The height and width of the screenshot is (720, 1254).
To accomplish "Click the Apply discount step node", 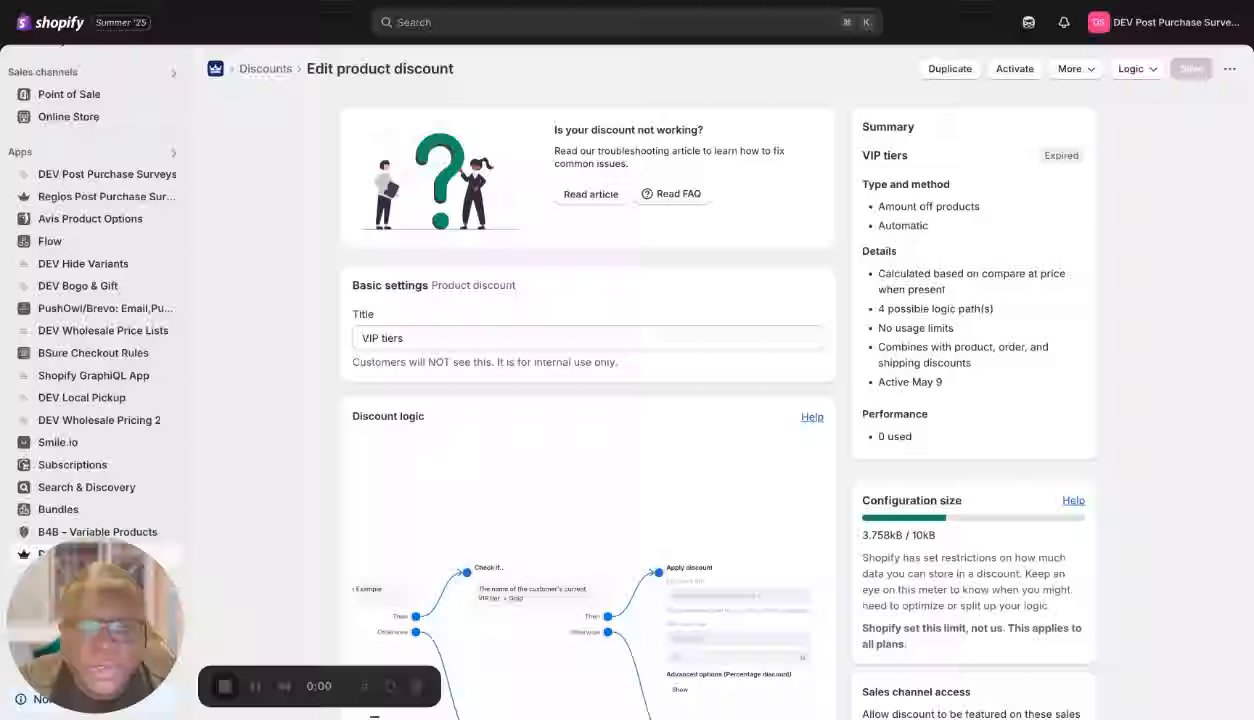I will (x=658, y=573).
